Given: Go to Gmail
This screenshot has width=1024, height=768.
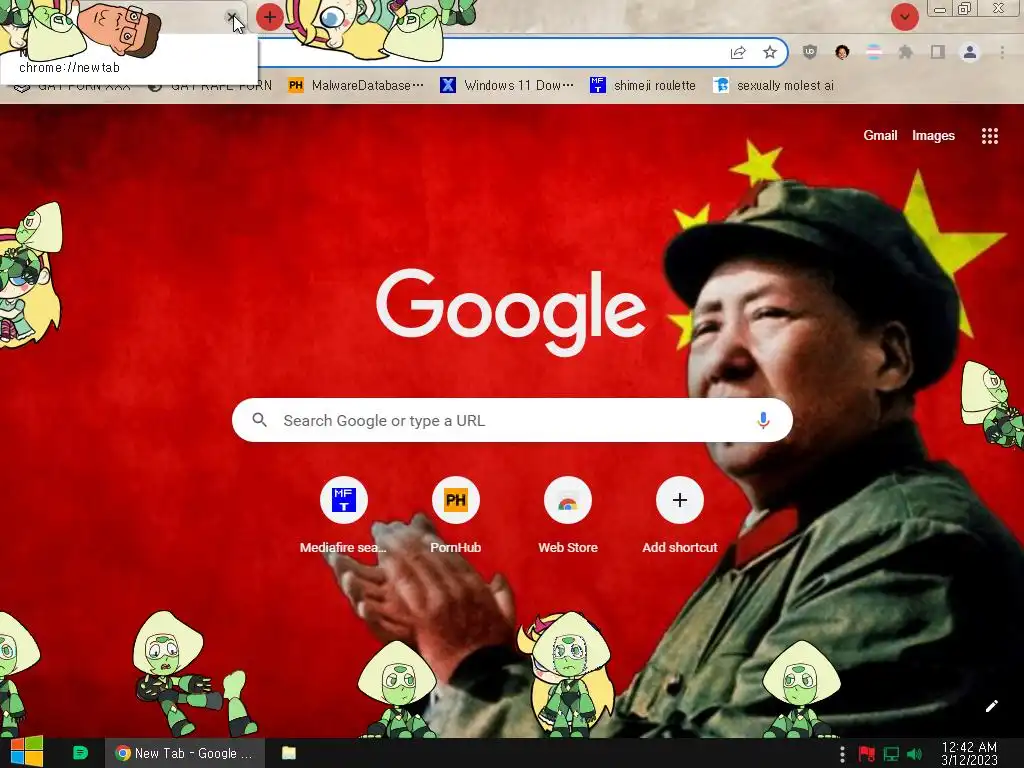Looking at the screenshot, I should coord(880,135).
